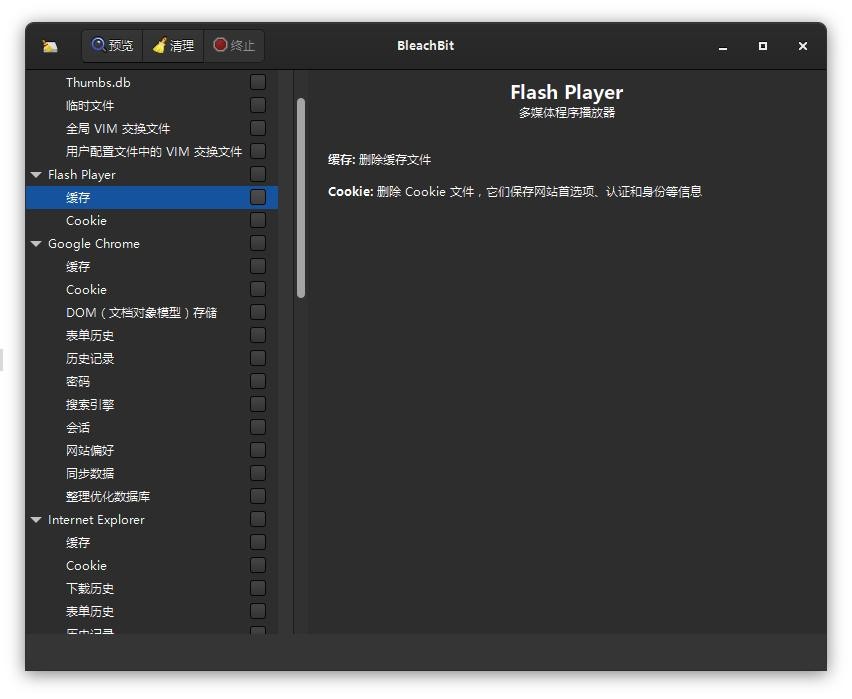Select the Thumbs.db row

point(152,83)
